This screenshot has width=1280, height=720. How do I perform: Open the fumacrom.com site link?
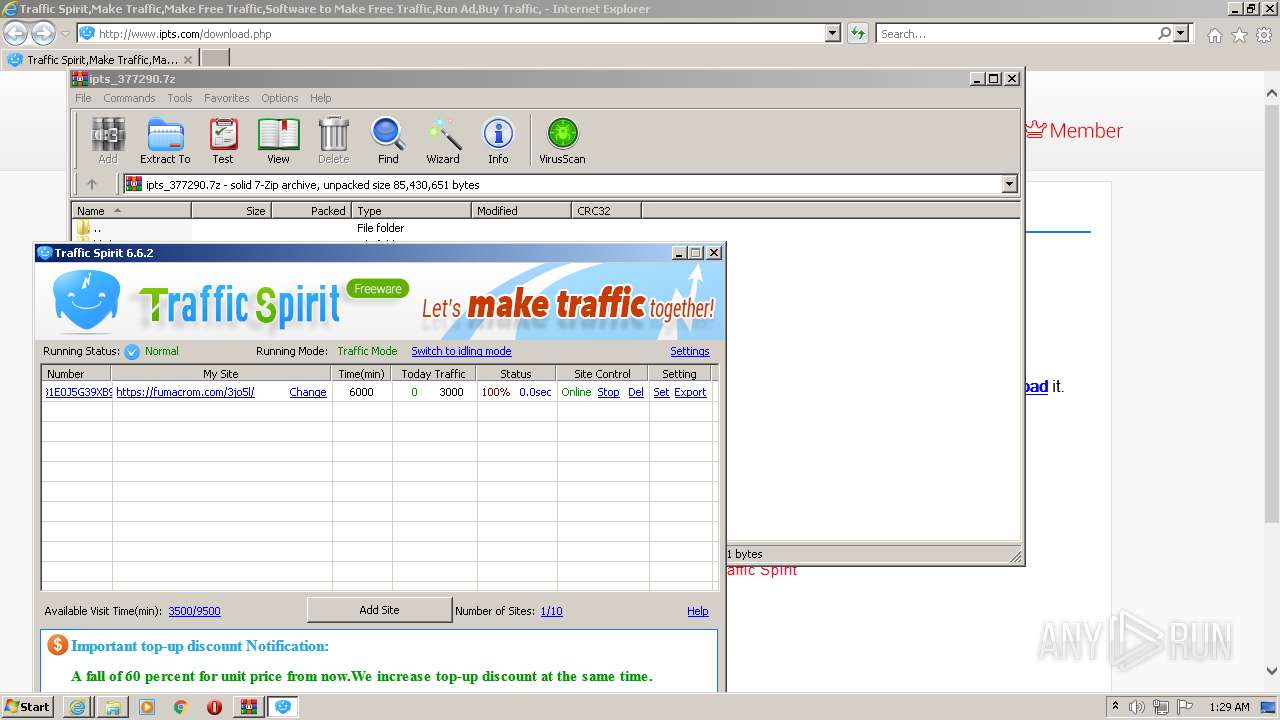185,392
